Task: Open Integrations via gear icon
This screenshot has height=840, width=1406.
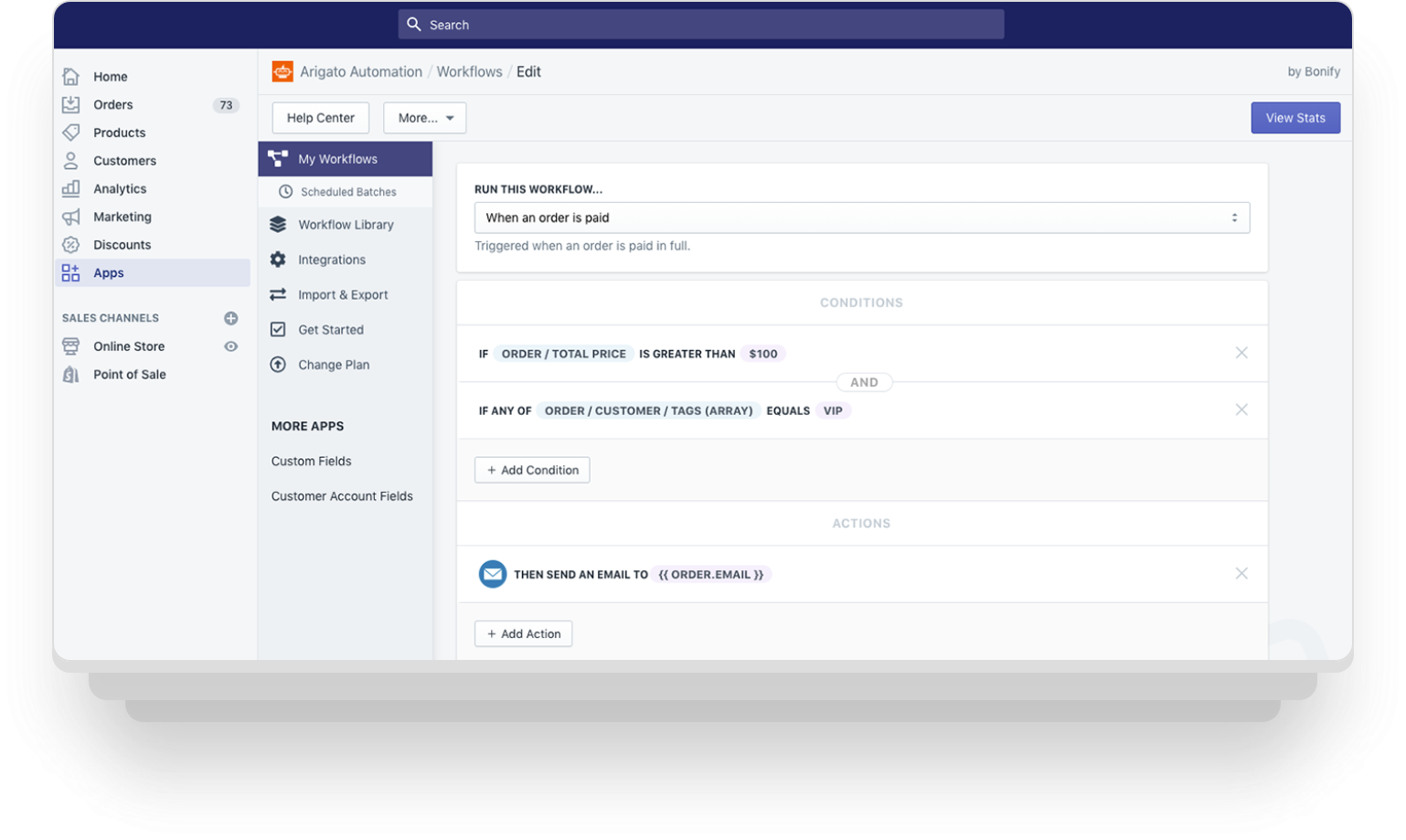Action: point(279,260)
